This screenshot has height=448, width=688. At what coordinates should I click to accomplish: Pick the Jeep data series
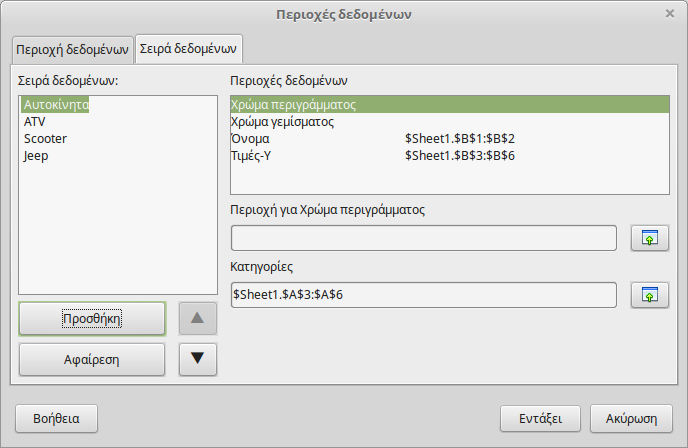pos(36,156)
